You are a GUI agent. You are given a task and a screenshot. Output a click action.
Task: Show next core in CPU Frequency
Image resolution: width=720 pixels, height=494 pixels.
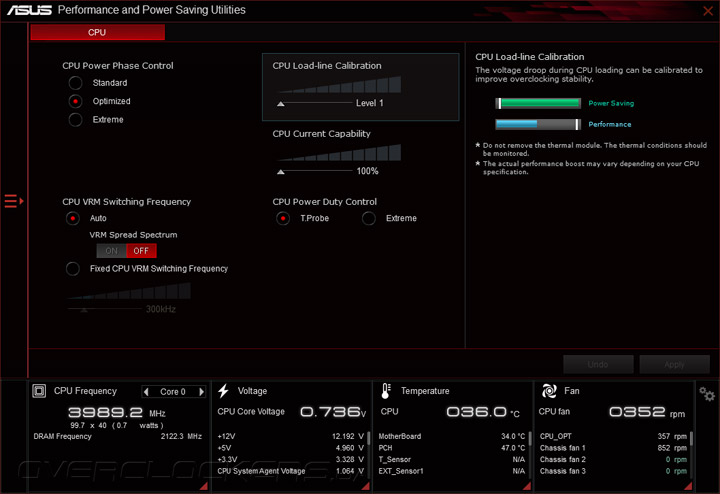click(201, 392)
